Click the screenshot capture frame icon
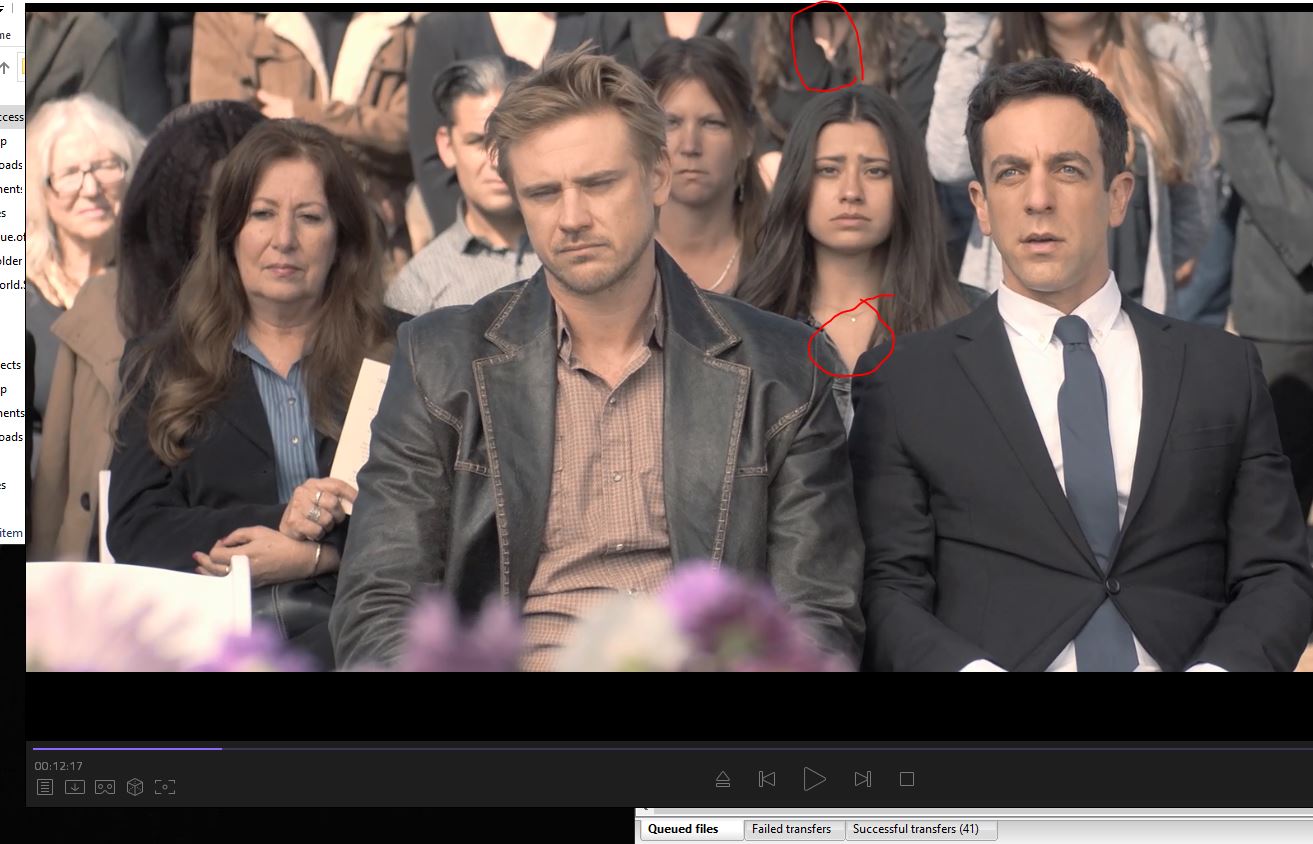Screen dimensions: 1313x844 click(x=165, y=787)
